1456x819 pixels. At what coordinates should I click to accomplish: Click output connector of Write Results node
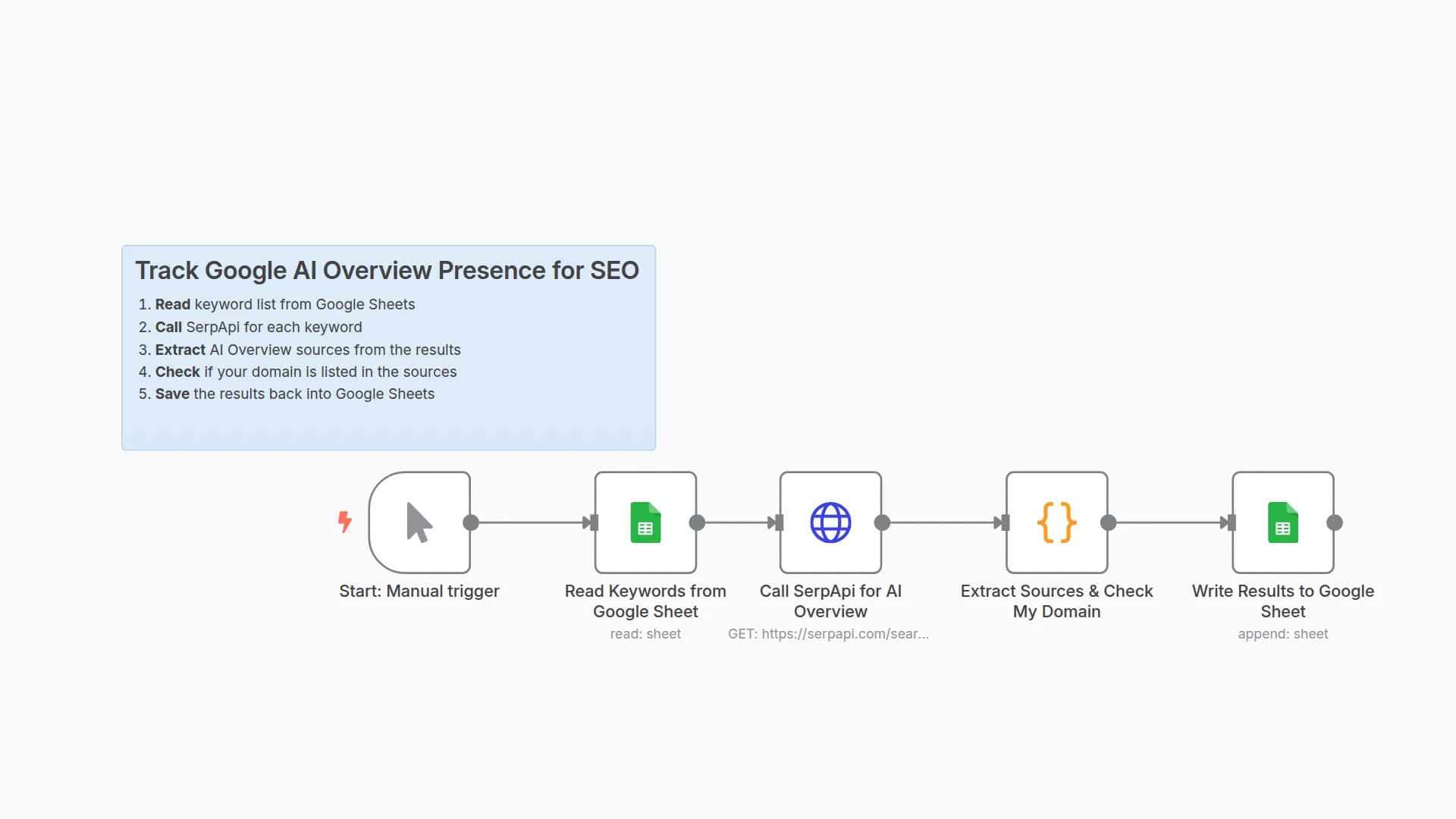point(1335,522)
